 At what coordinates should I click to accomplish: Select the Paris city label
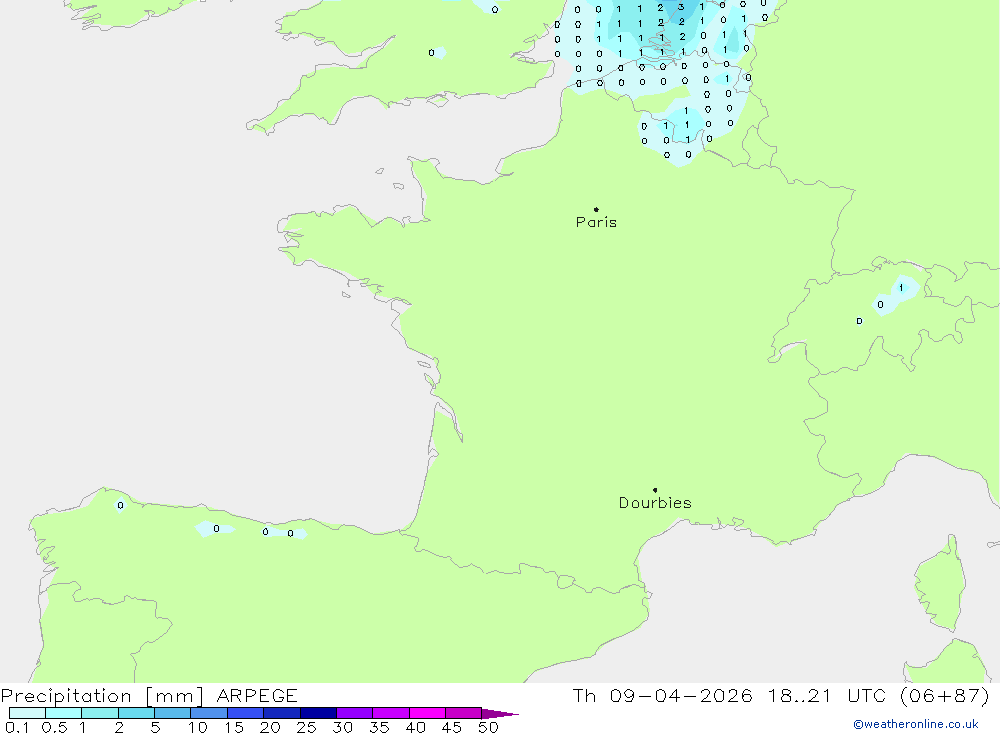click(x=596, y=223)
